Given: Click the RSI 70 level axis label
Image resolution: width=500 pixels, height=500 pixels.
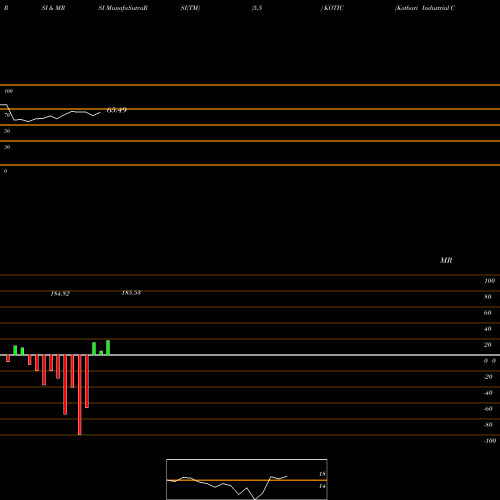Looking at the screenshot, I should click(7, 115).
